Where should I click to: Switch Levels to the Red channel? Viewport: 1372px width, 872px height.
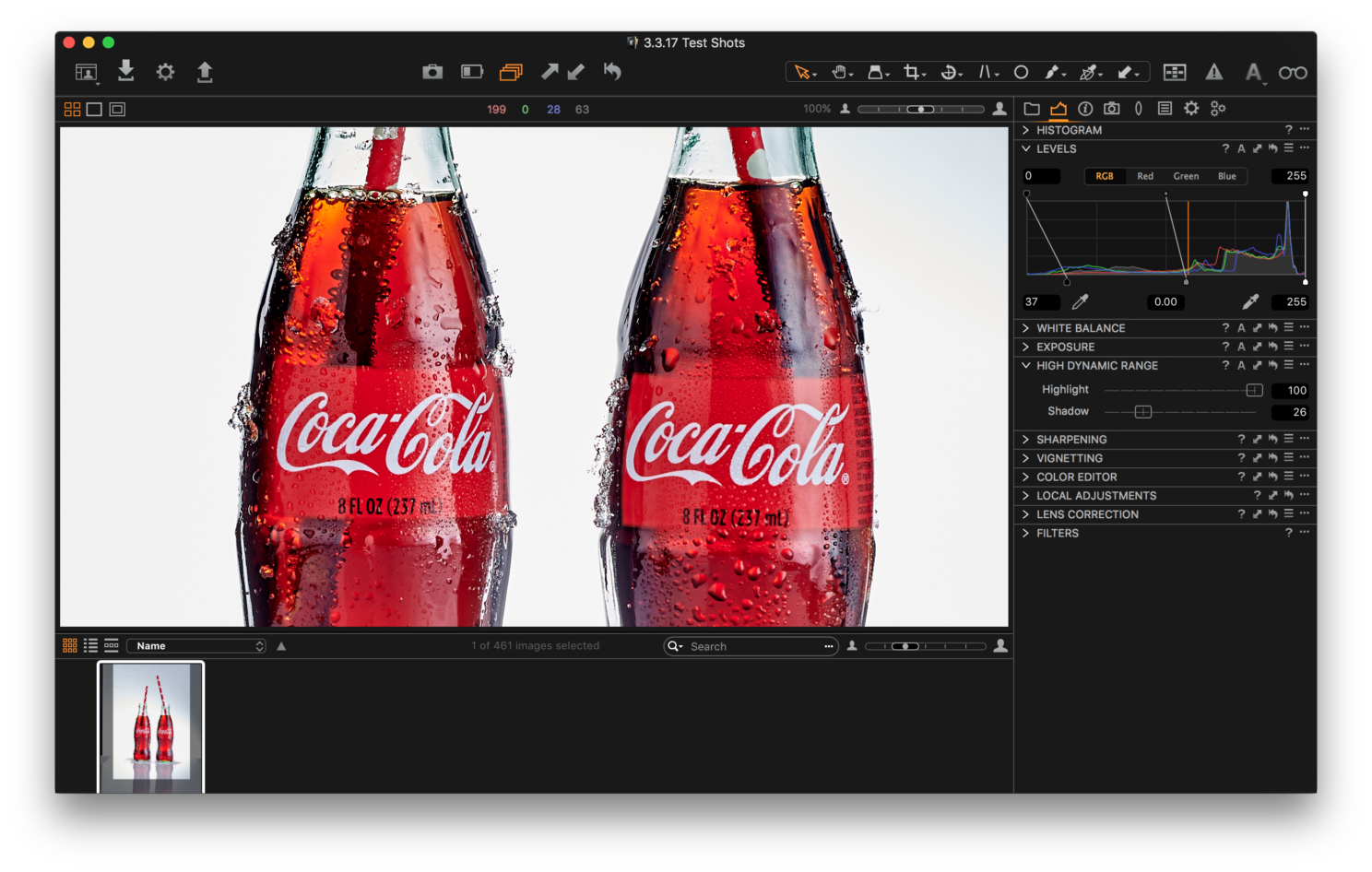pyautogui.click(x=1144, y=176)
